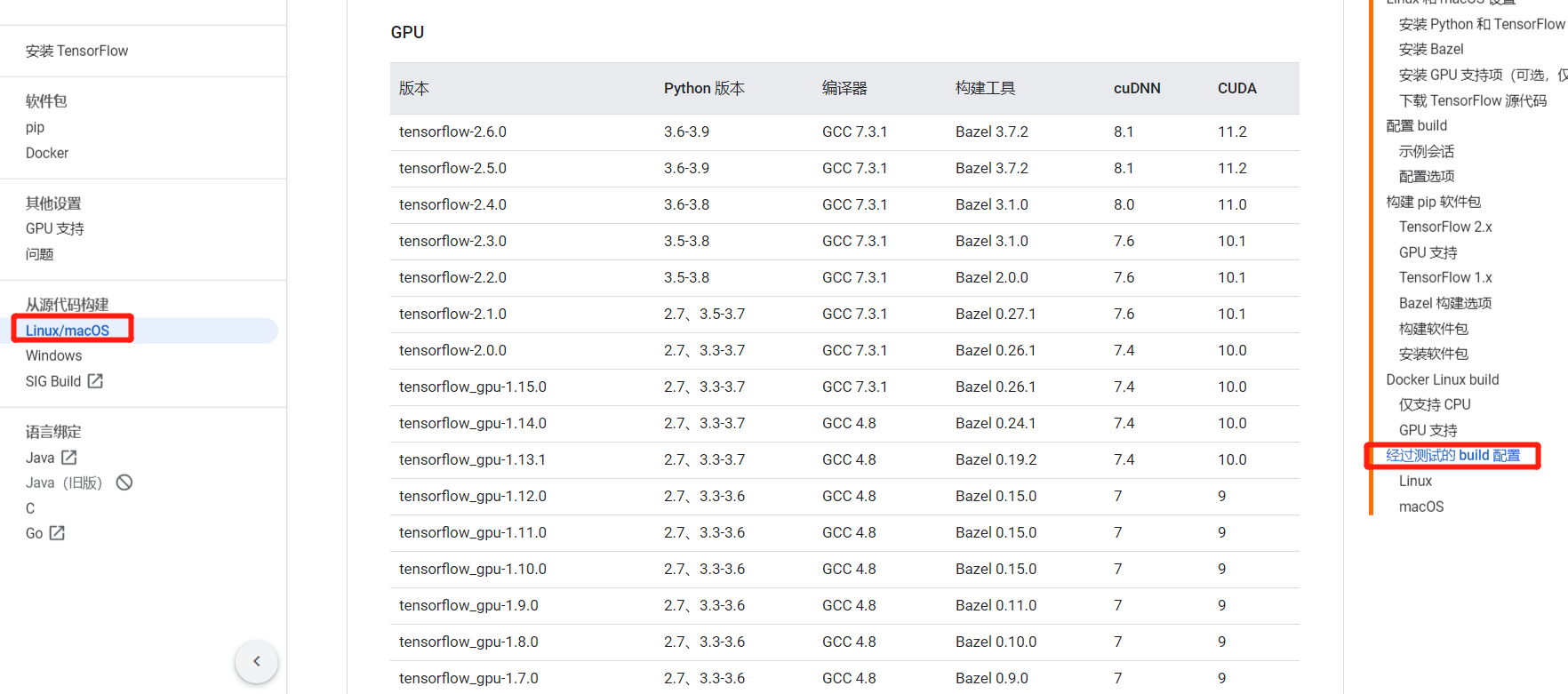Screen dimensions: 1568x694
Task: Select the tensorflow_gpu-1.15.0 cell
Action: (473, 387)
